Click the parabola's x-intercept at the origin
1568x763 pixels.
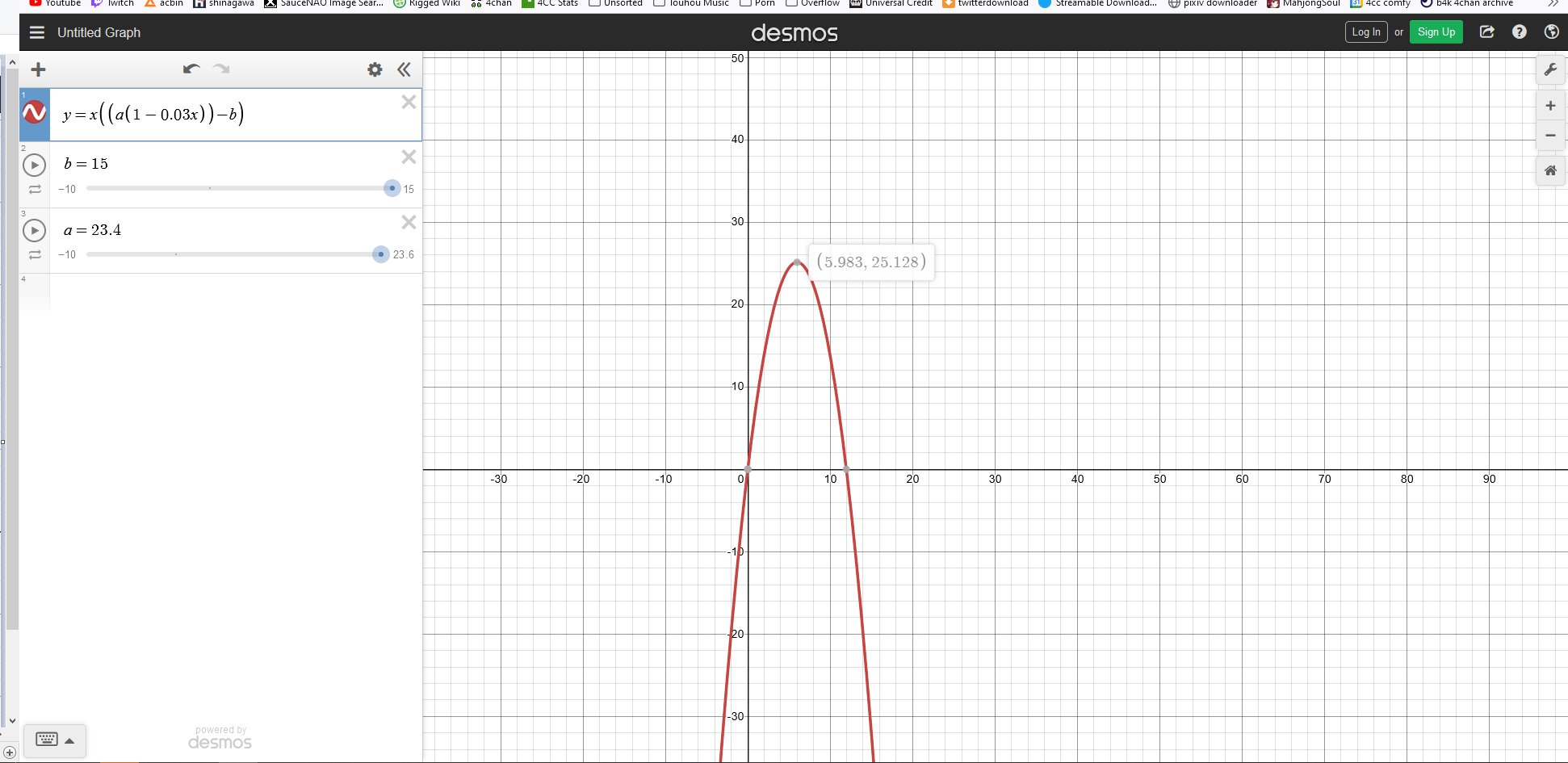tap(748, 469)
